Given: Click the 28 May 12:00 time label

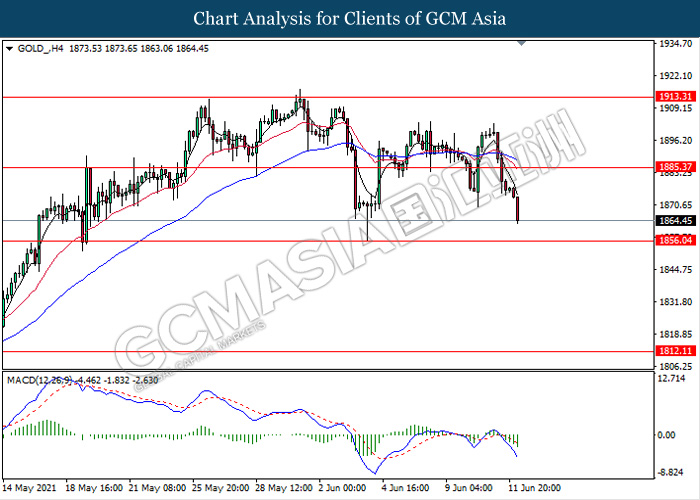Looking at the screenshot, I should click(x=284, y=488).
